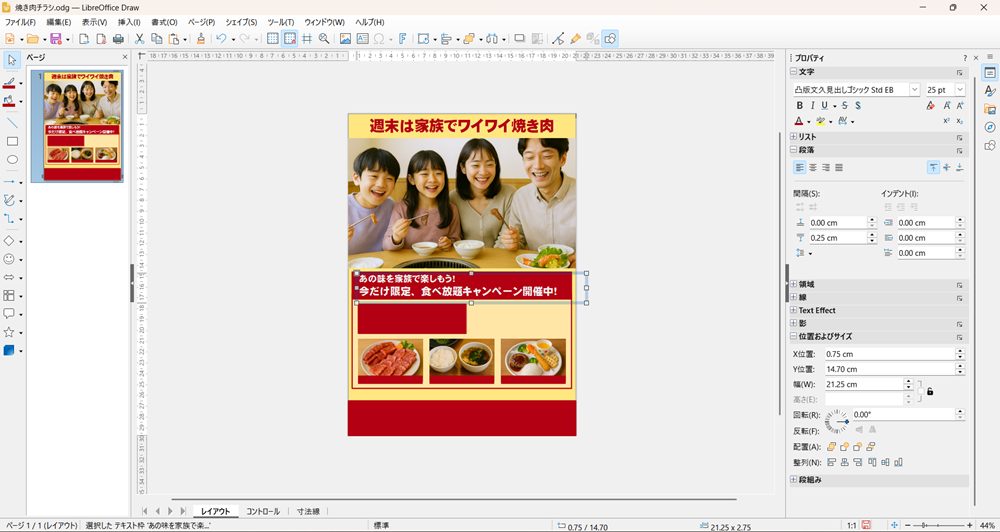The height and width of the screenshot is (532, 1000).
Task: Click the Undo arrow icon
Action: click(x=221, y=39)
